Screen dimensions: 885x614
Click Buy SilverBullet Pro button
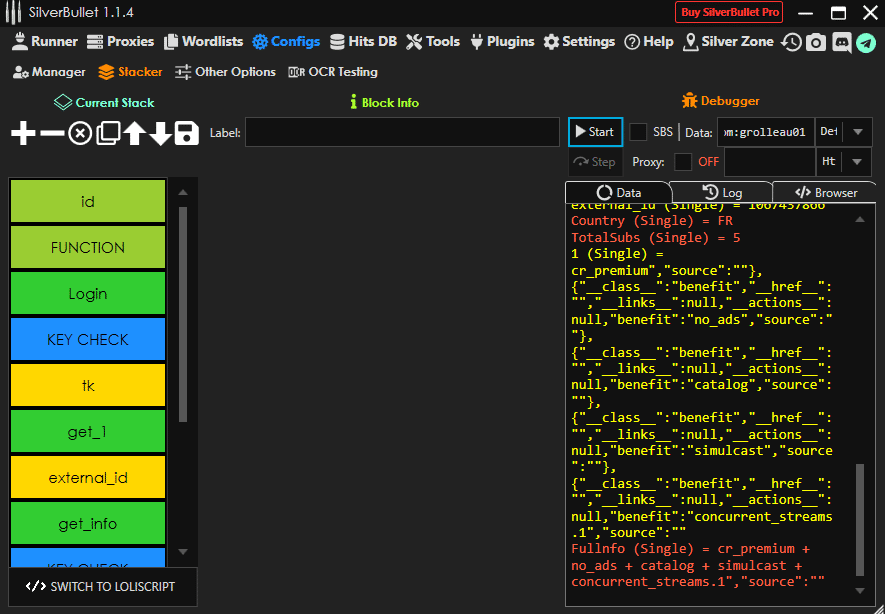(729, 12)
